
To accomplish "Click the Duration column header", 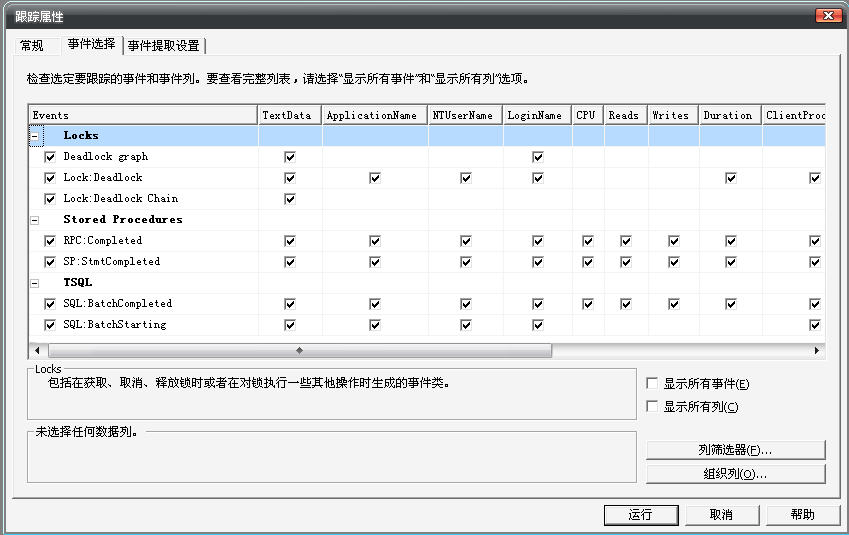I will 730,115.
